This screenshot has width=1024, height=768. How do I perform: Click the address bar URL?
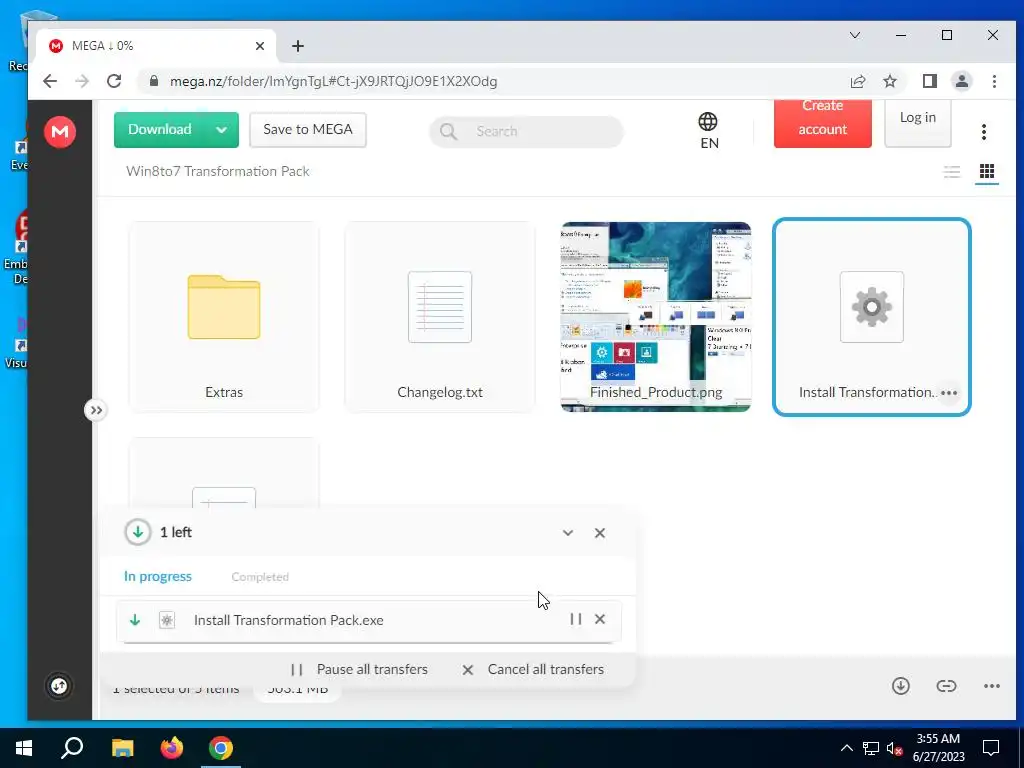point(334,81)
